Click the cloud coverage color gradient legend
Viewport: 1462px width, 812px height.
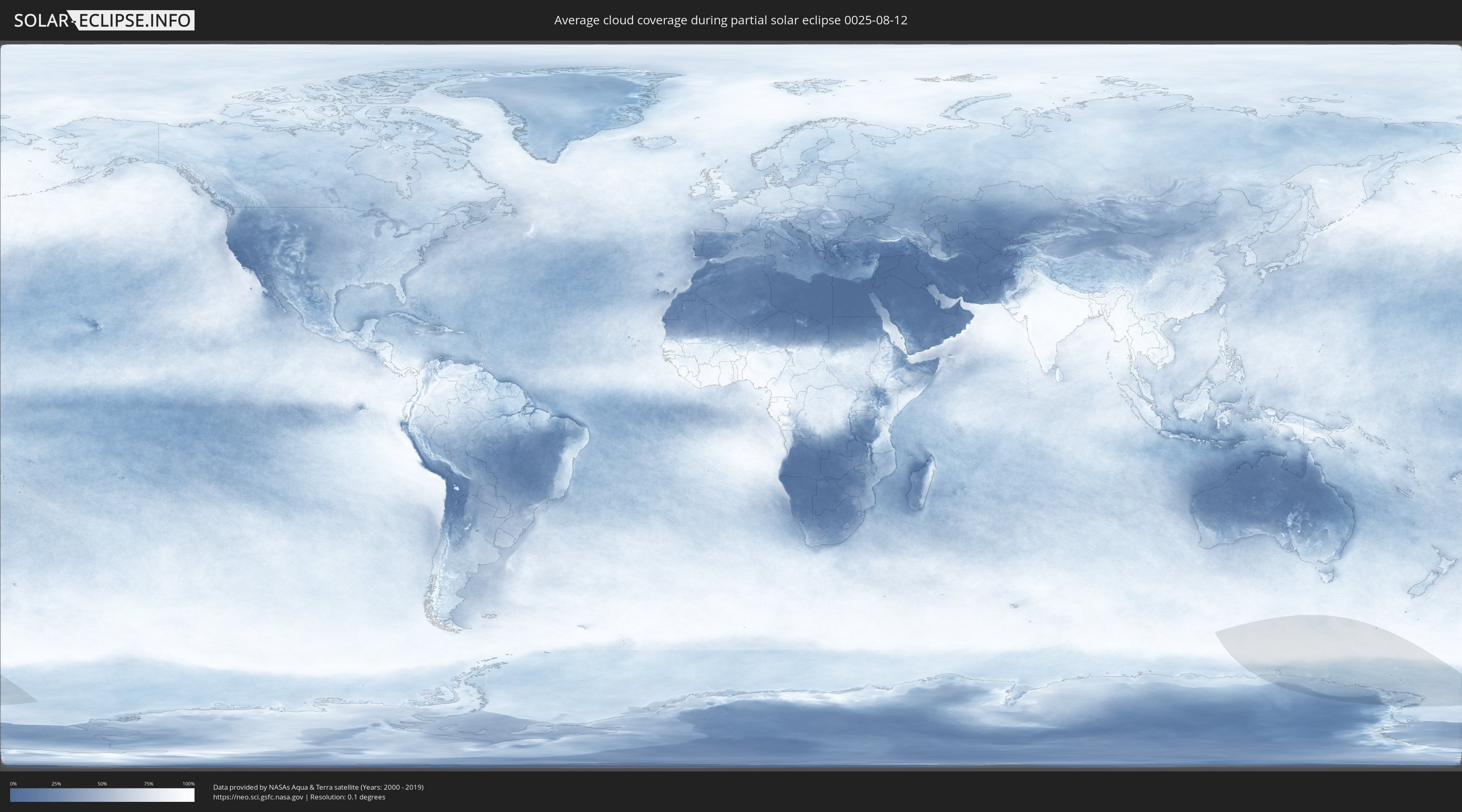click(x=102, y=795)
